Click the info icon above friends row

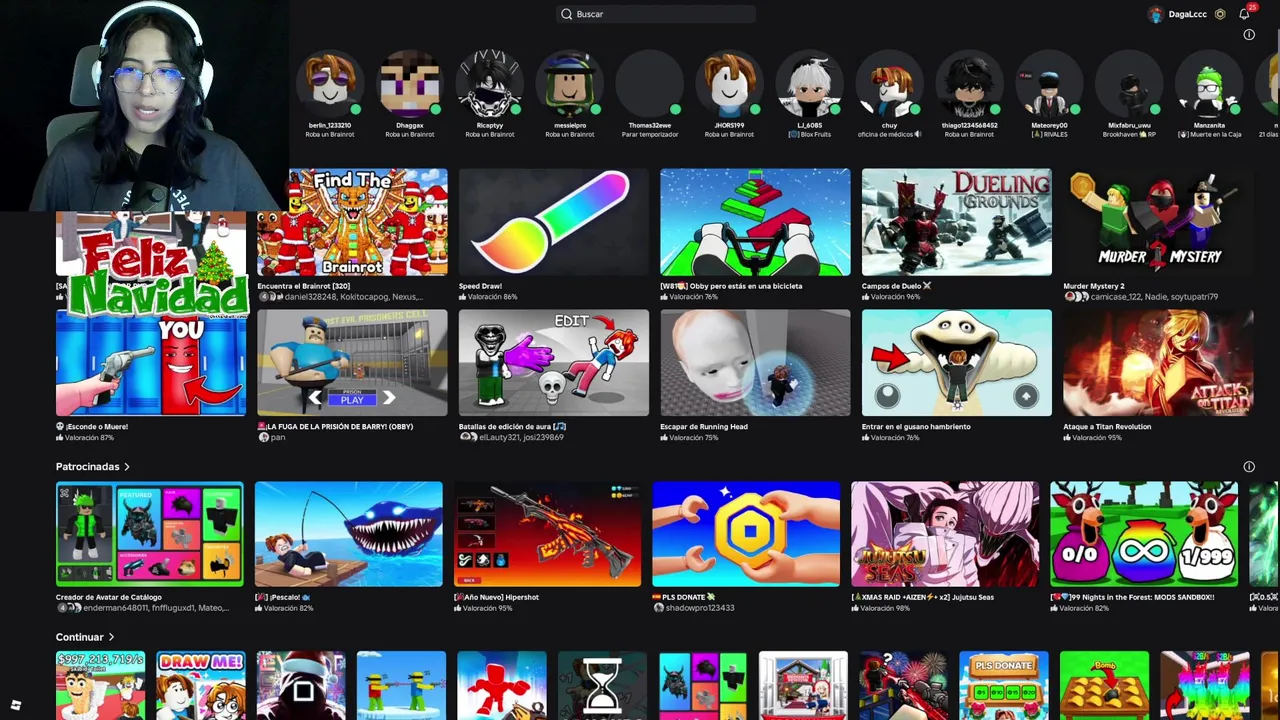pyautogui.click(x=1249, y=35)
